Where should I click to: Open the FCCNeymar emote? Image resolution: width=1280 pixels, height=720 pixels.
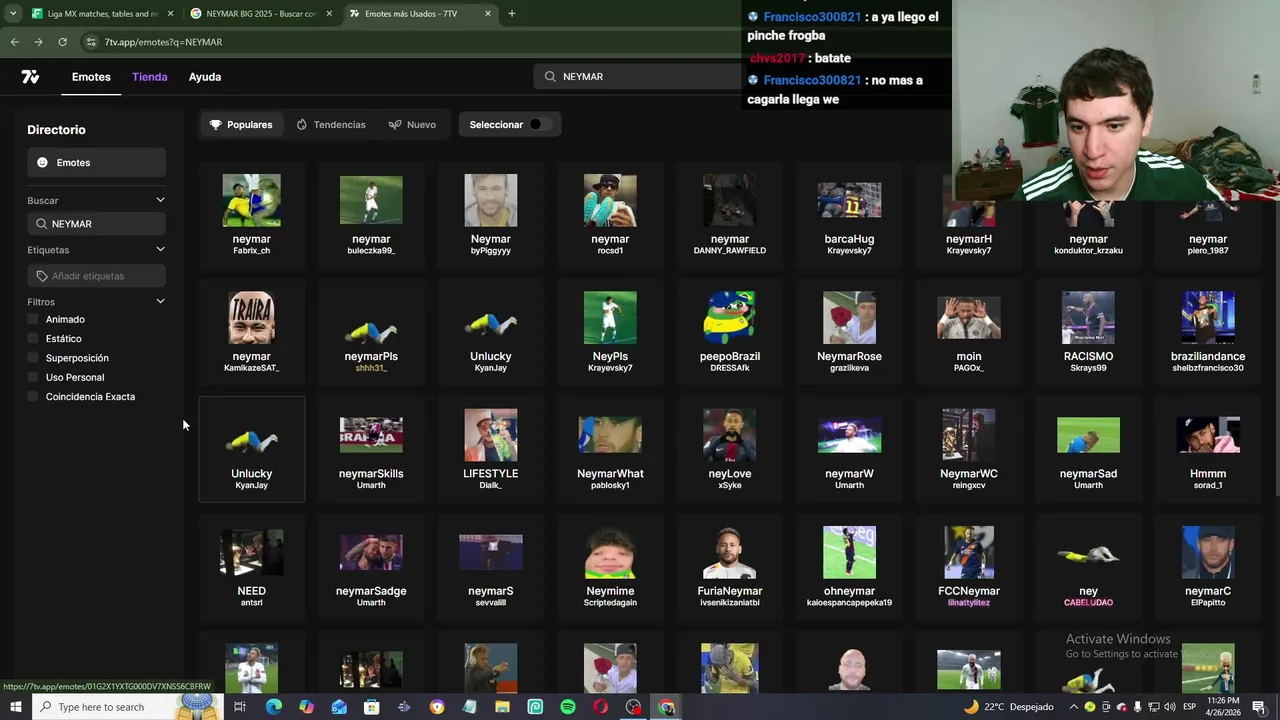[x=969, y=565]
